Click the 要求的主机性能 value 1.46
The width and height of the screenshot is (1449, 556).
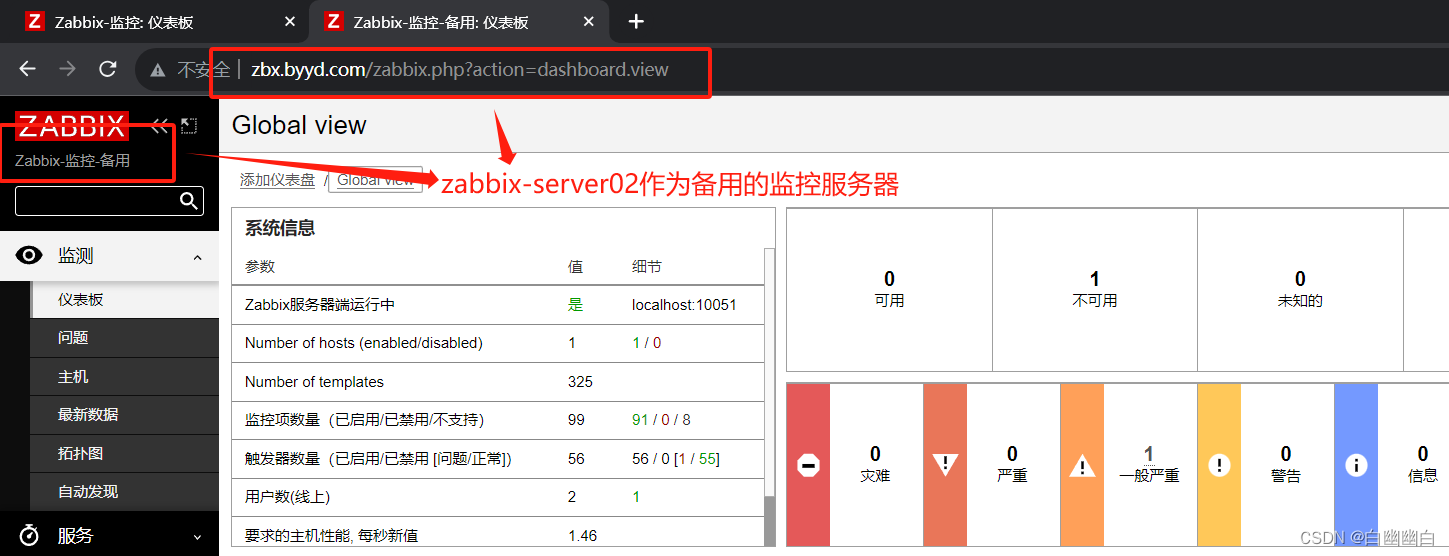click(582, 536)
